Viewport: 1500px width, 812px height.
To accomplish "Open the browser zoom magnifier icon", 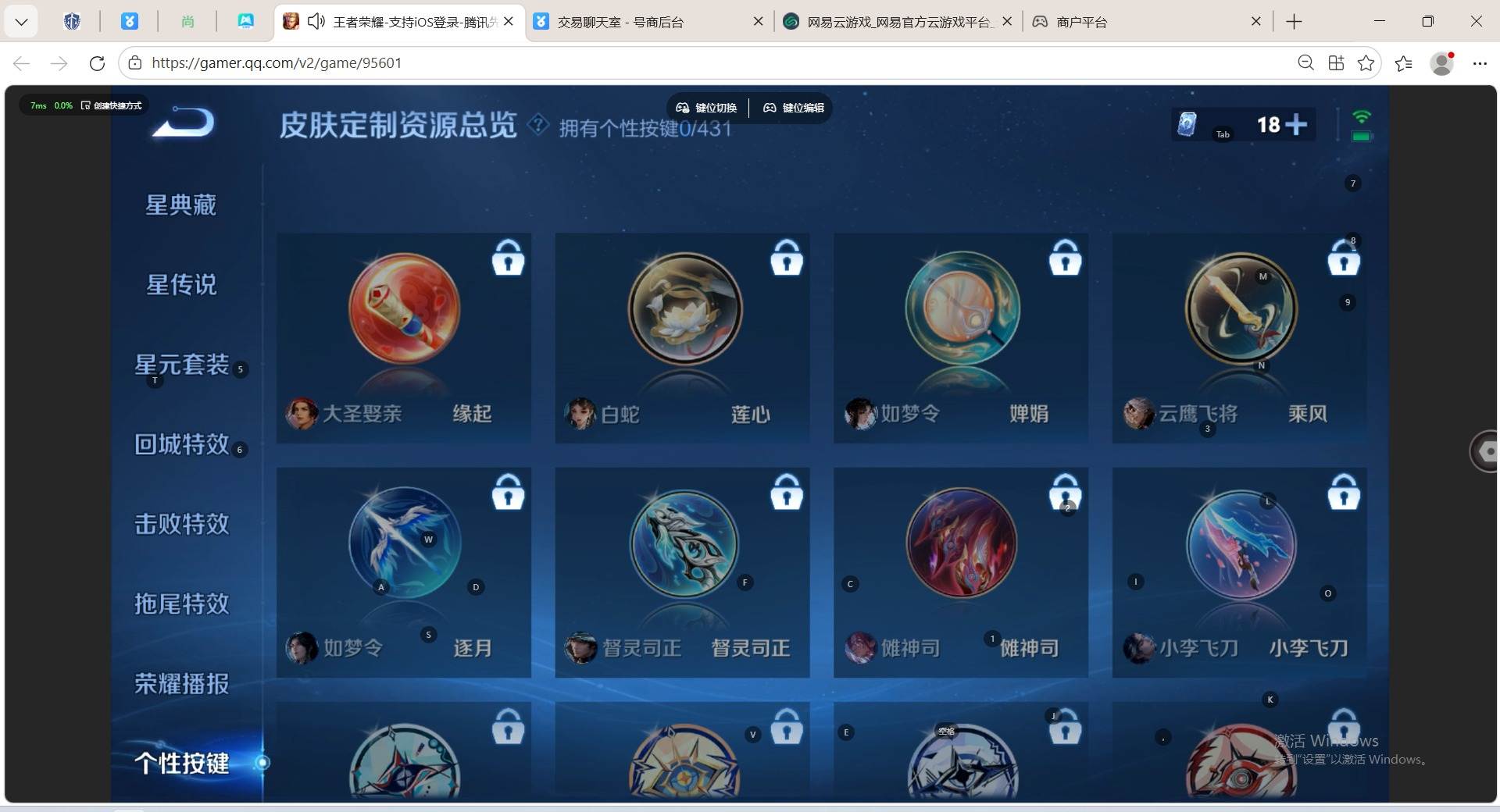I will click(1305, 63).
